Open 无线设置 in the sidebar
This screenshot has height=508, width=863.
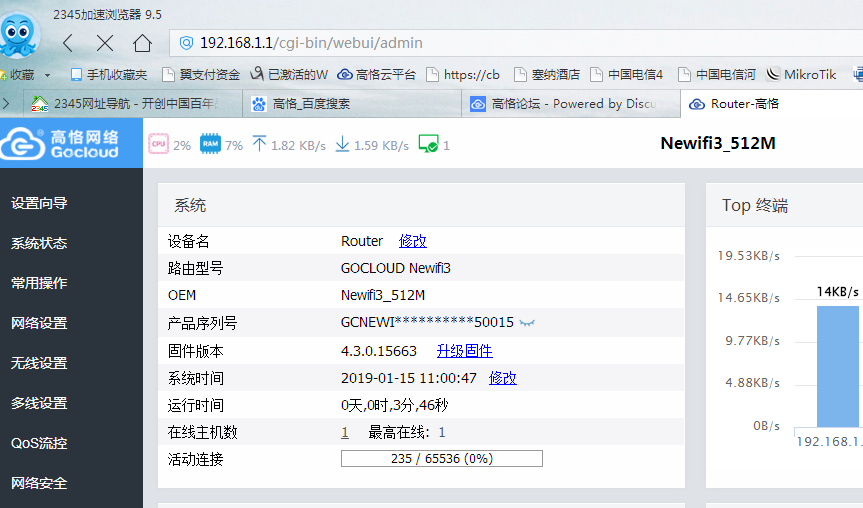(x=39, y=363)
